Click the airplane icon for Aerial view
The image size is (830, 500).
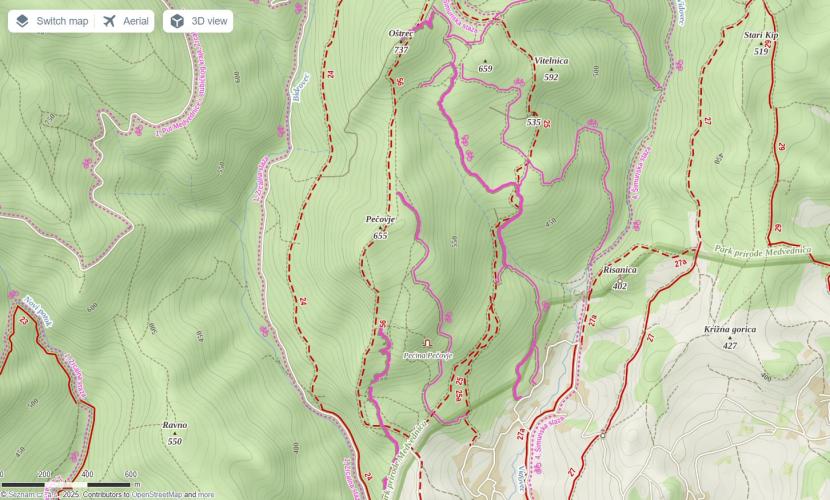(109, 21)
